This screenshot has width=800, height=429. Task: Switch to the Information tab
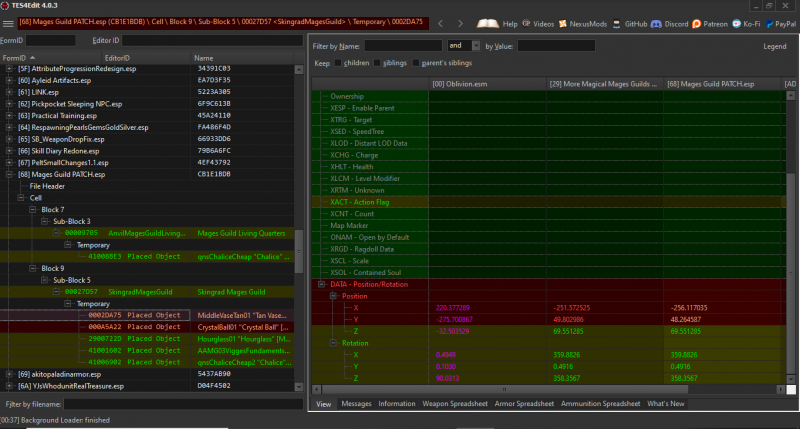point(396,403)
